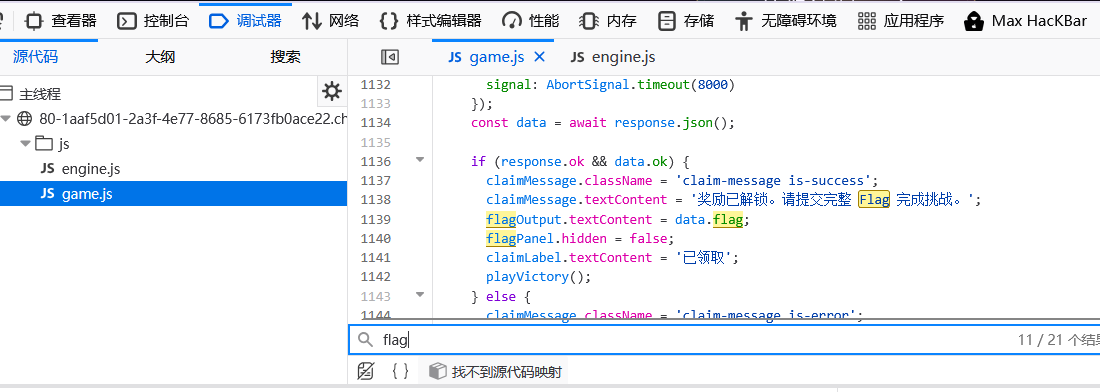Image resolution: width=1100 pixels, height=392 pixels.
Task: Close the game.js editor tab
Action: tap(539, 58)
